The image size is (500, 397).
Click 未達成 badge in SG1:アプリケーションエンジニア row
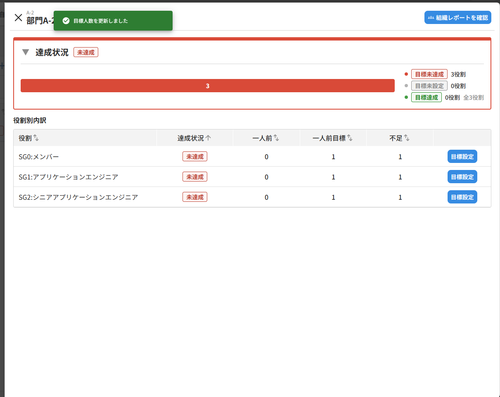[195, 177]
